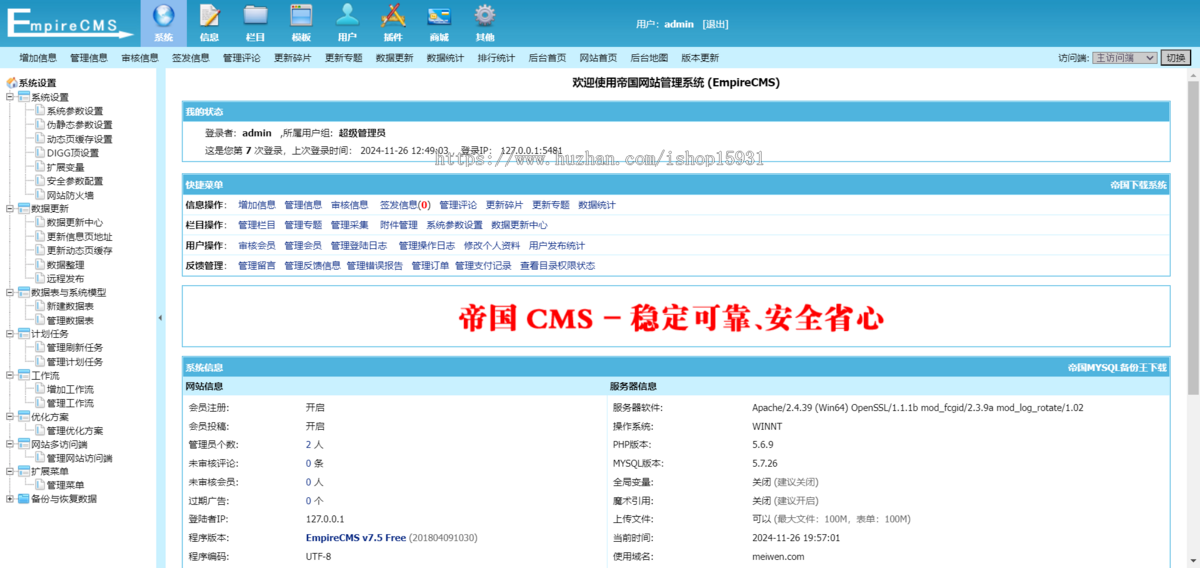This screenshot has height=568, width=1200.
Task: Click page icon beside 数据更新中心
Action: pyautogui.click(x=40, y=223)
